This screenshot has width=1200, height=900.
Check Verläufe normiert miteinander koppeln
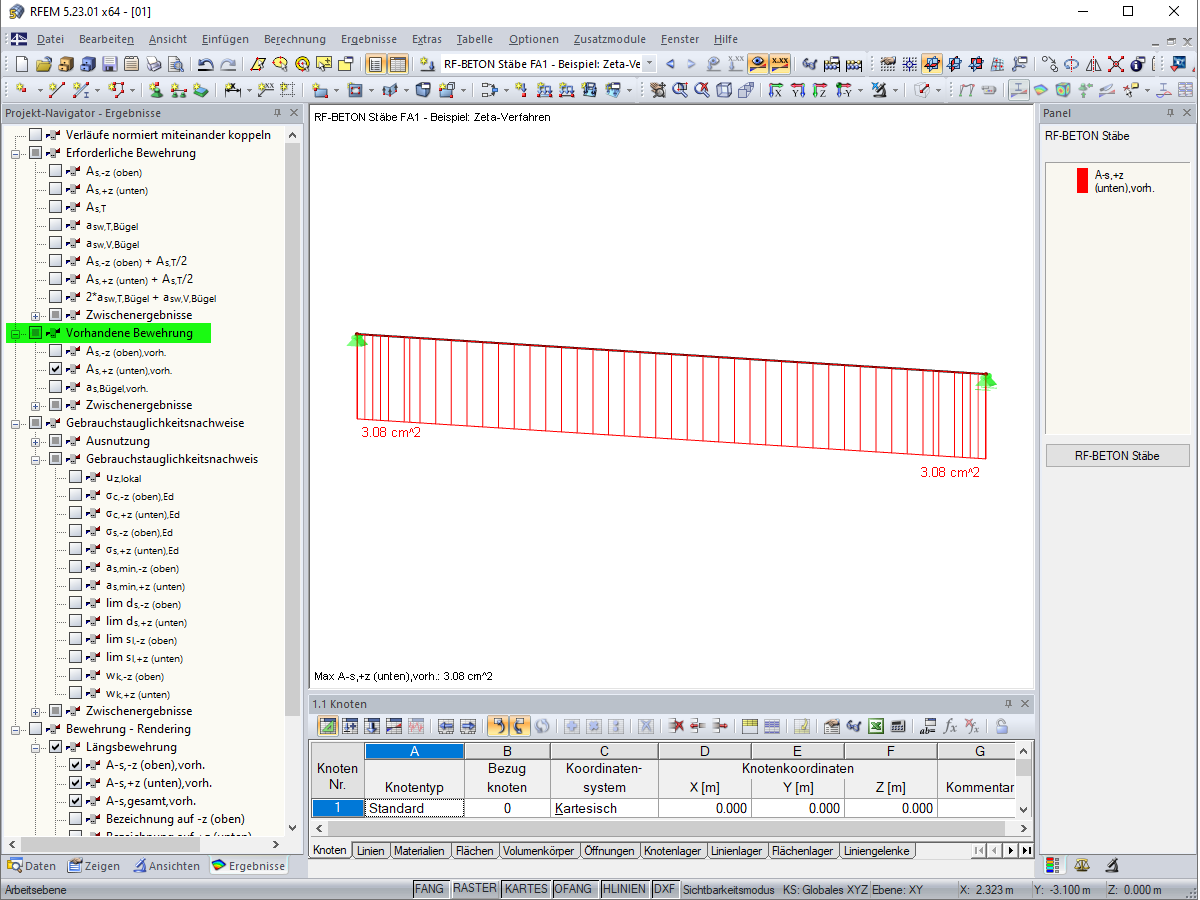36,135
